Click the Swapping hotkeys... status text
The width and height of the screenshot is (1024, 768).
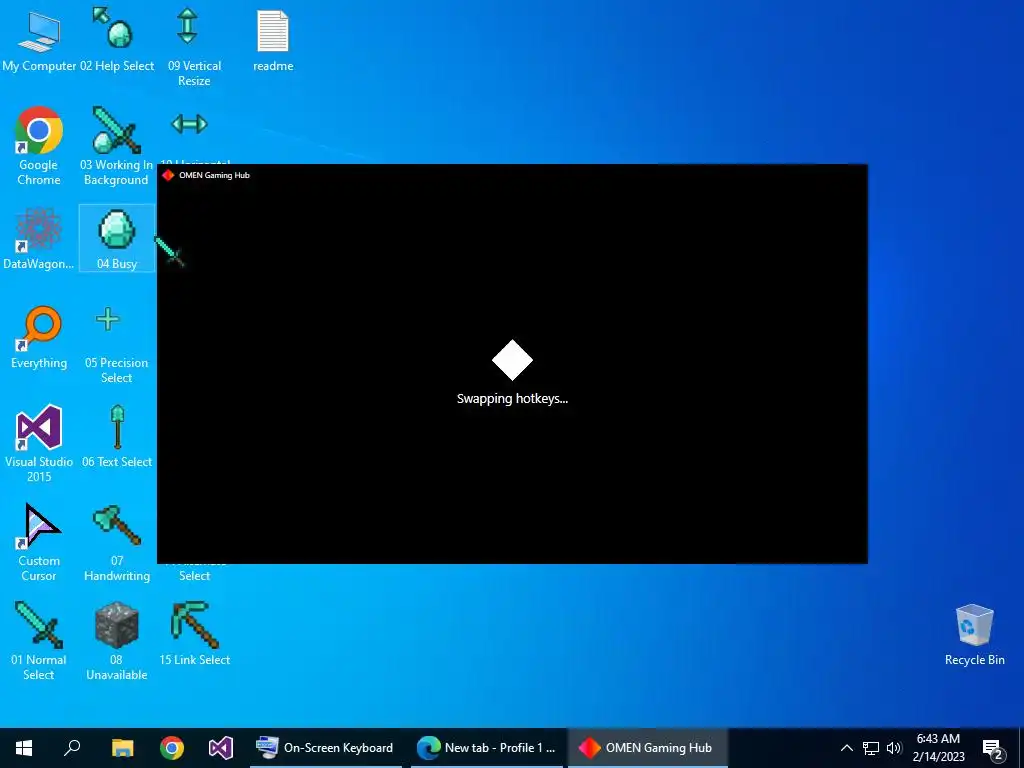click(x=513, y=398)
